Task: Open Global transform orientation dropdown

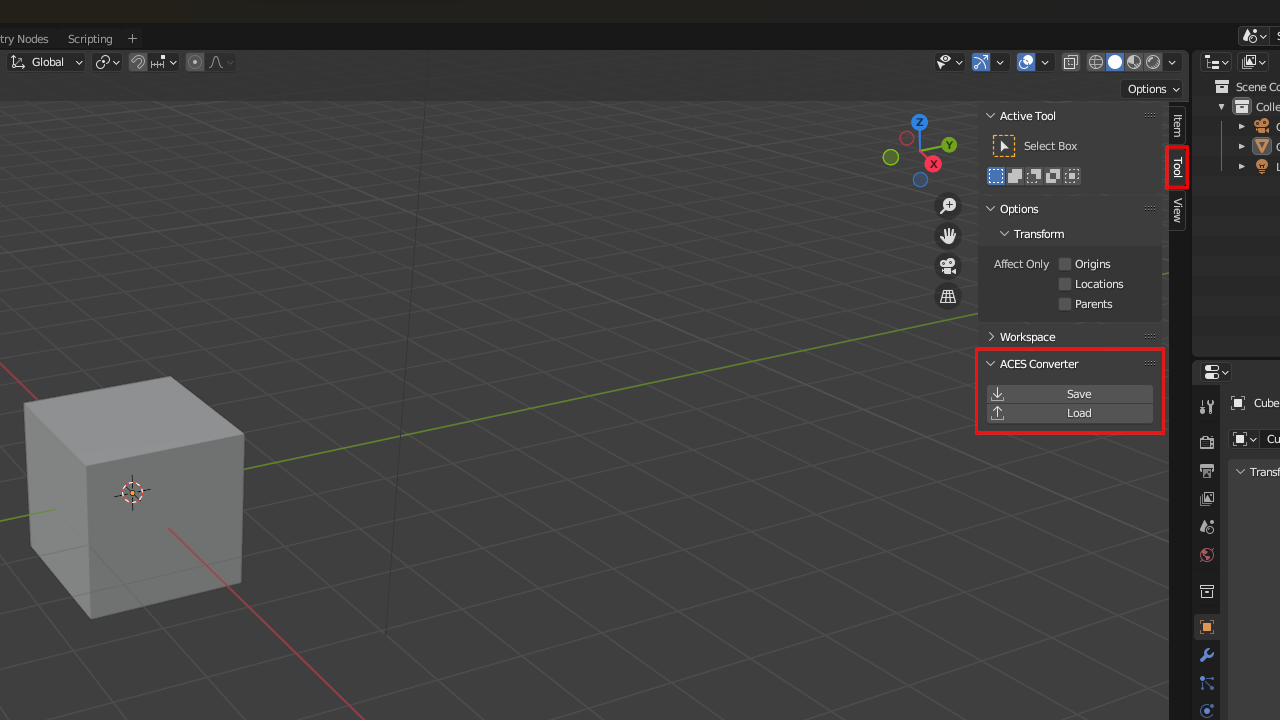Action: pyautogui.click(x=47, y=62)
